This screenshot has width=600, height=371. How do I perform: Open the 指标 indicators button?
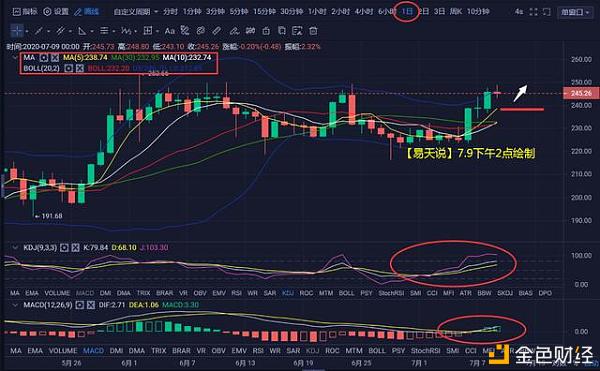coord(25,12)
